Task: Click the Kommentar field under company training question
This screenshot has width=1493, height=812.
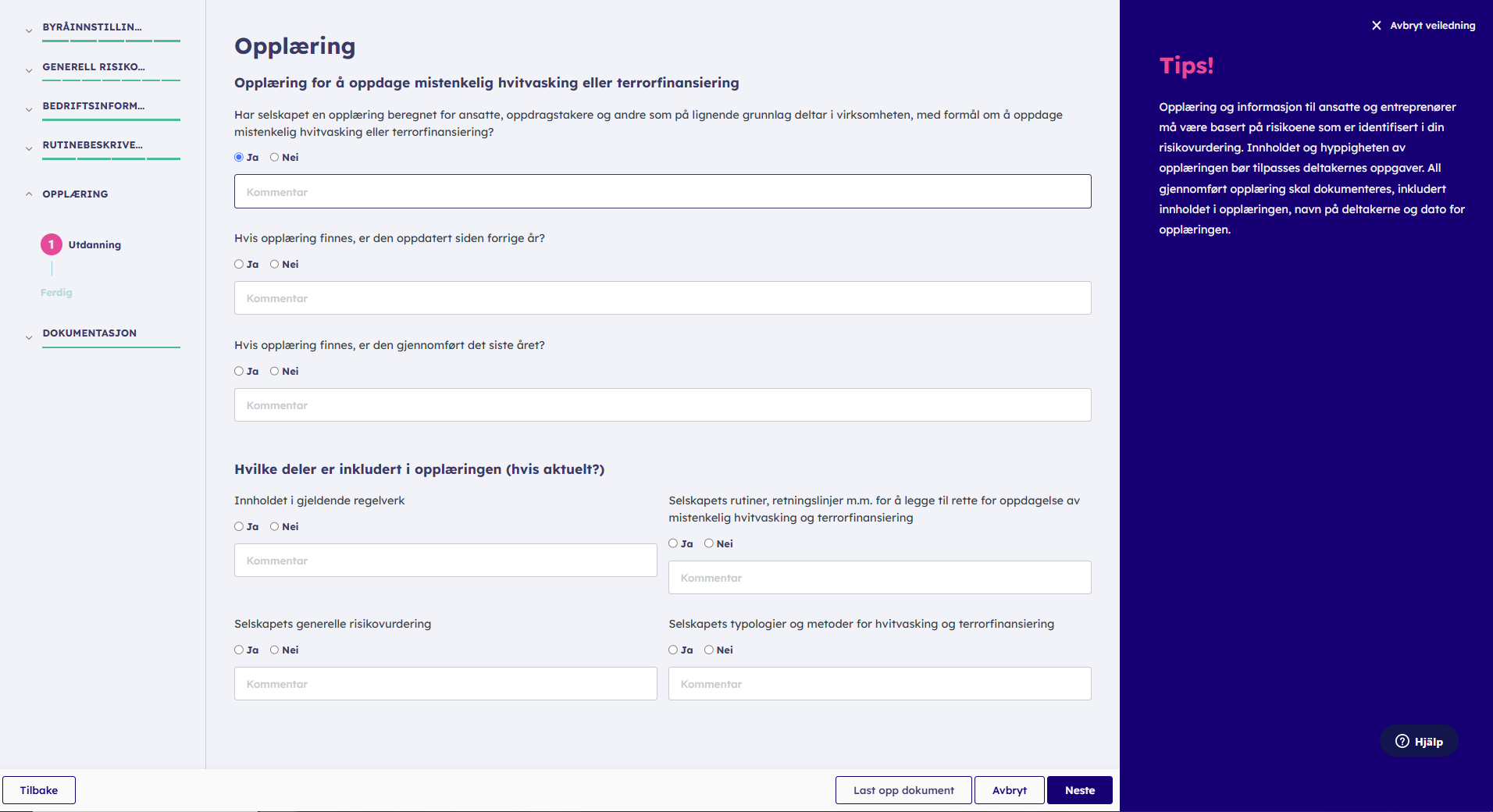Action: click(x=663, y=191)
